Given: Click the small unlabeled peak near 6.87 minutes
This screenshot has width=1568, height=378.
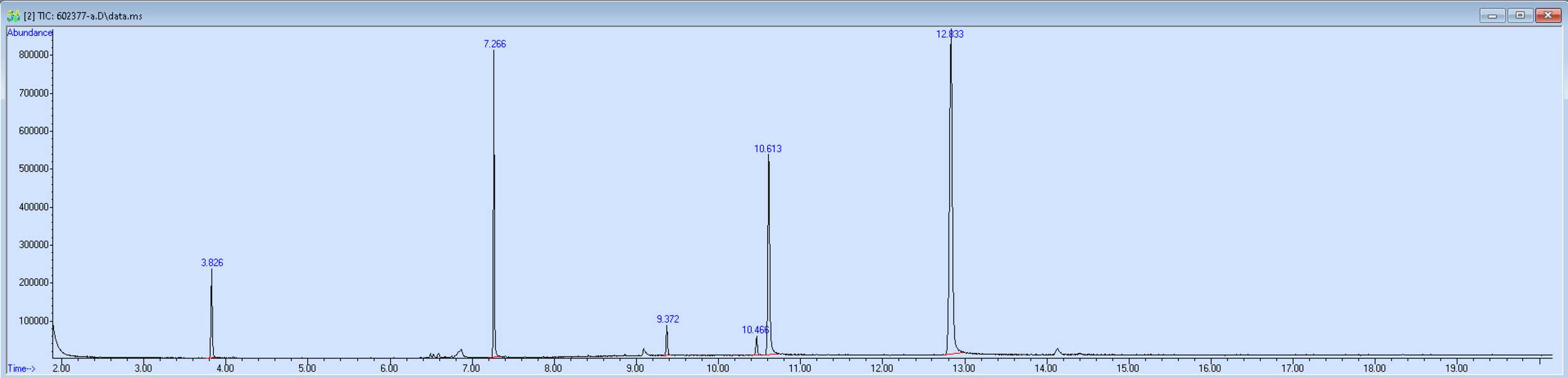Looking at the screenshot, I should coord(461,353).
